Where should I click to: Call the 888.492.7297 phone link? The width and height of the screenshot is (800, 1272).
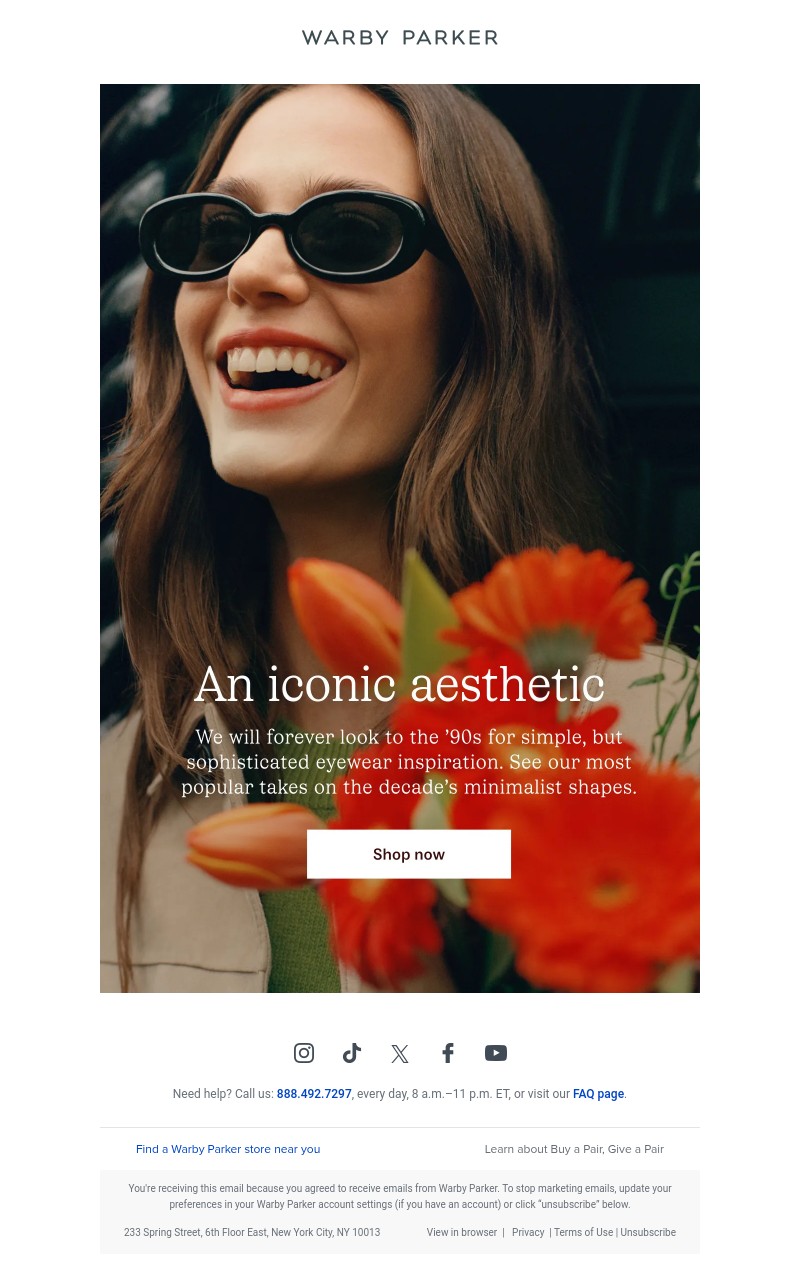point(314,1094)
